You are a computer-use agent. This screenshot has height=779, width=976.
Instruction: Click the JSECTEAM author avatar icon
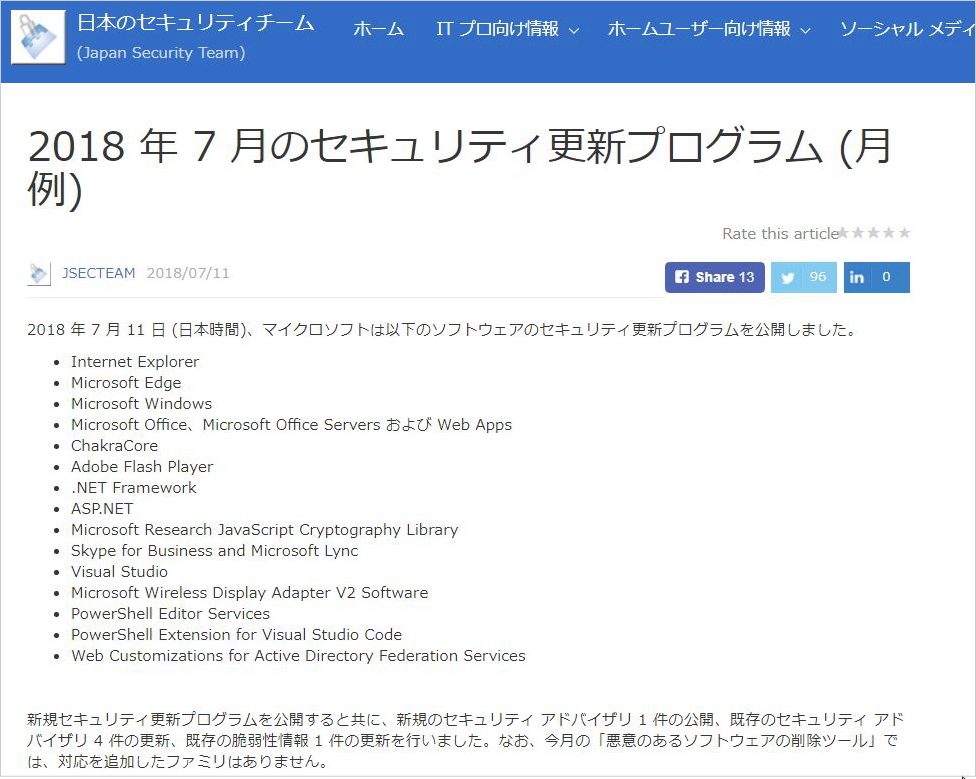coord(39,274)
